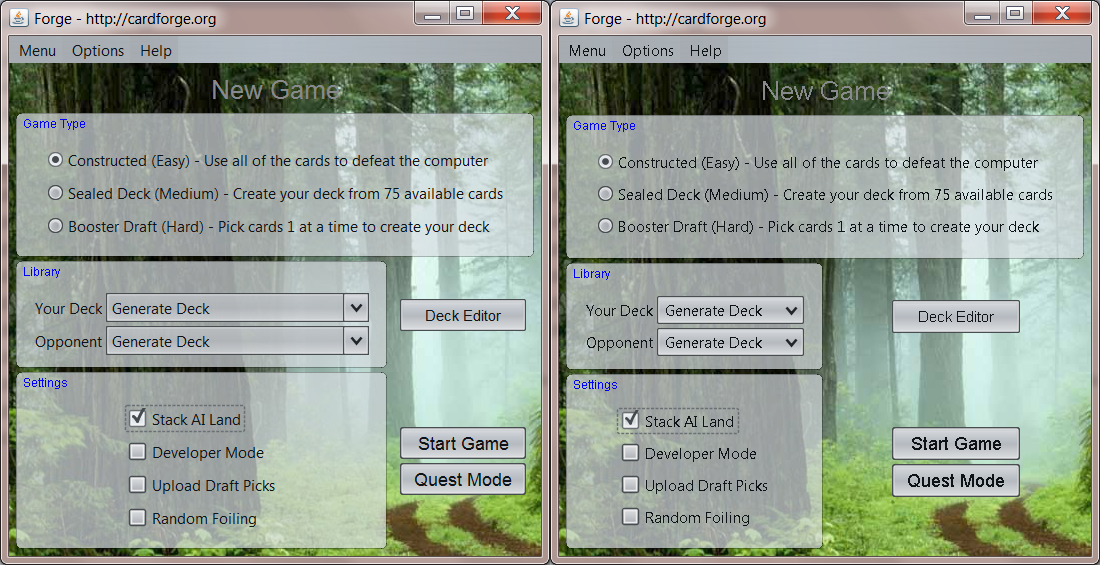This screenshot has width=1100, height=565.
Task: Open the Options menu in right window
Action: (x=648, y=51)
